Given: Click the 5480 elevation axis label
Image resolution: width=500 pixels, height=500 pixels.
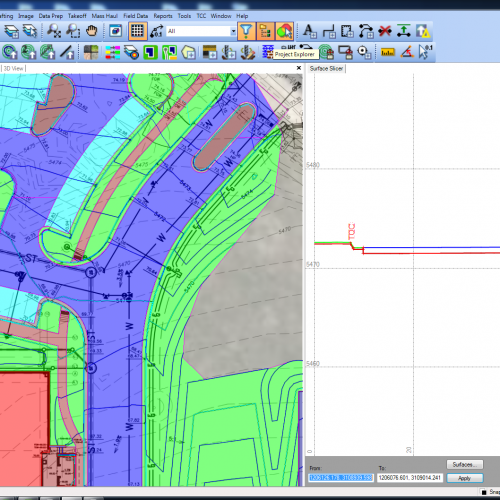Looking at the screenshot, I should [313, 165].
